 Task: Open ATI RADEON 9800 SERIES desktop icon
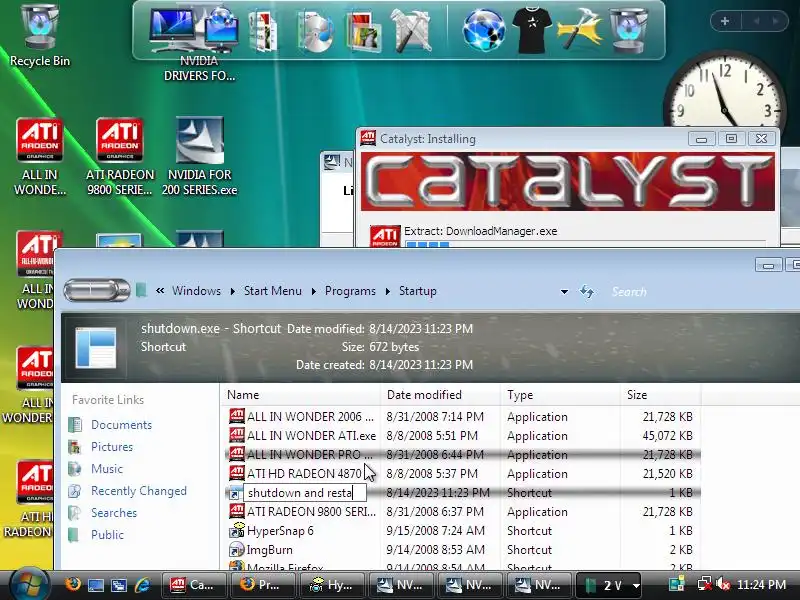119,157
